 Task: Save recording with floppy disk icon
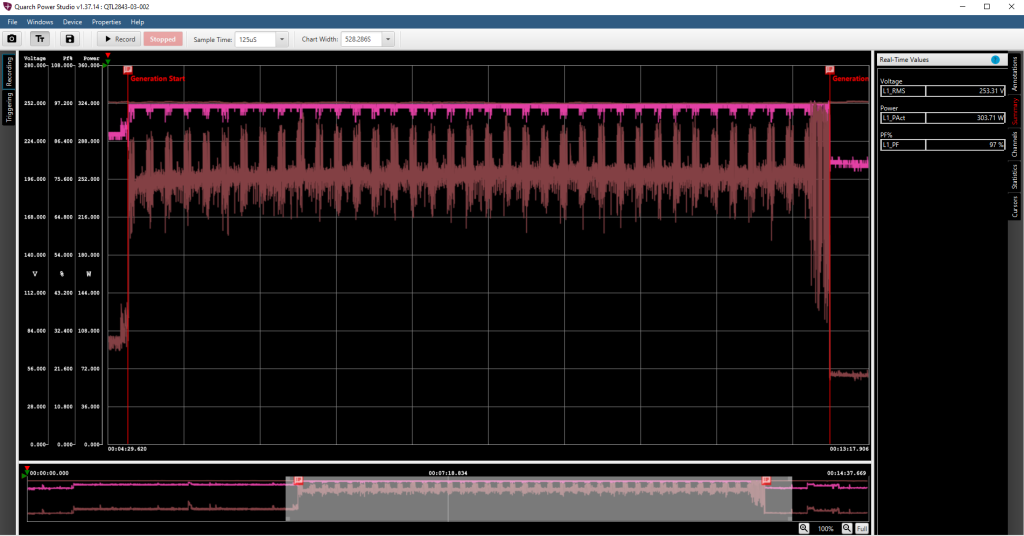pyautogui.click(x=70, y=39)
